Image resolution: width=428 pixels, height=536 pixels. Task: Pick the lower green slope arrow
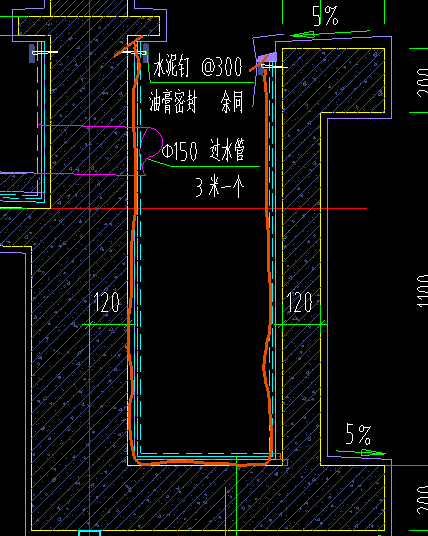[x=361, y=453]
